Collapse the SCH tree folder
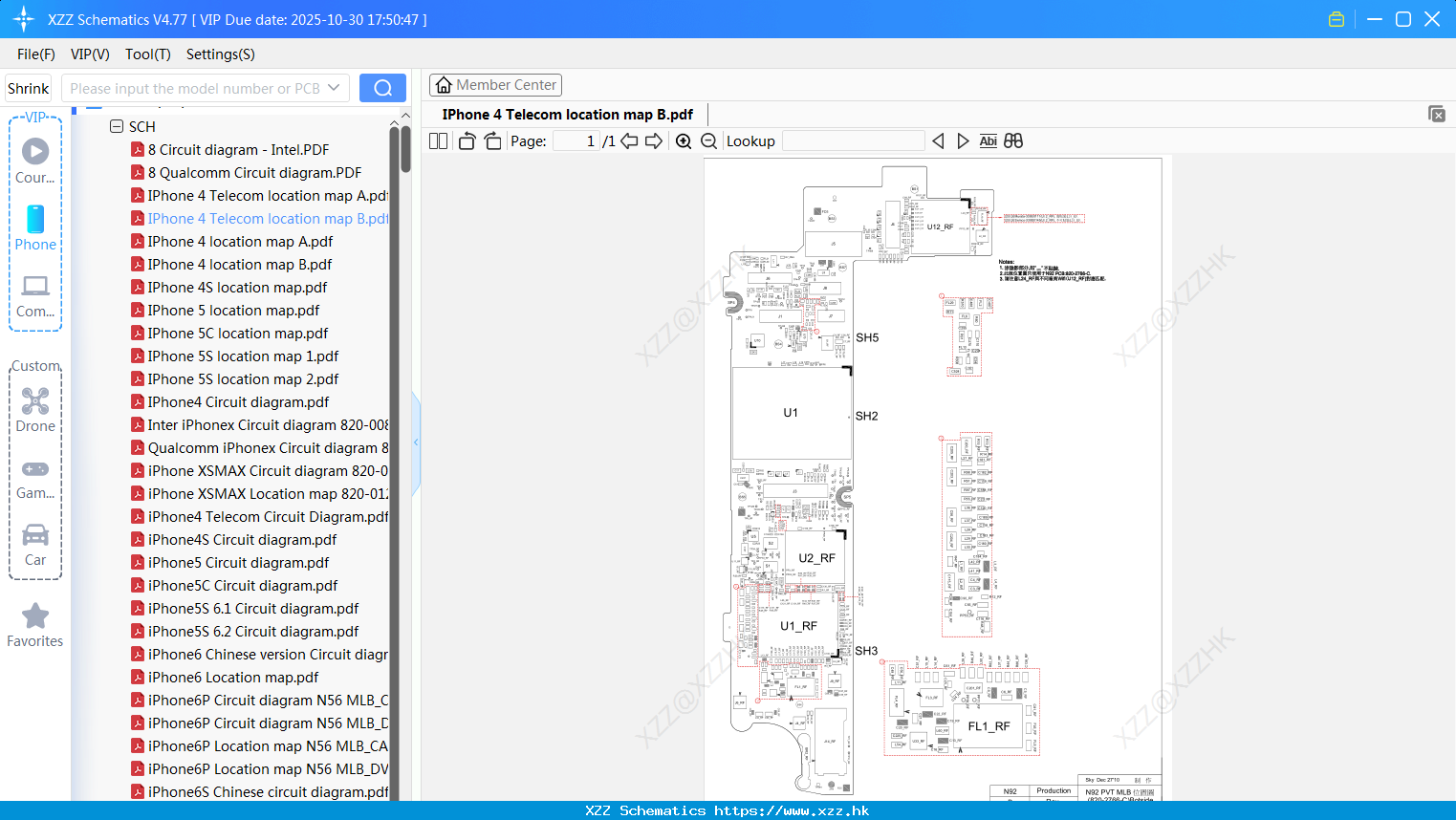 click(117, 126)
